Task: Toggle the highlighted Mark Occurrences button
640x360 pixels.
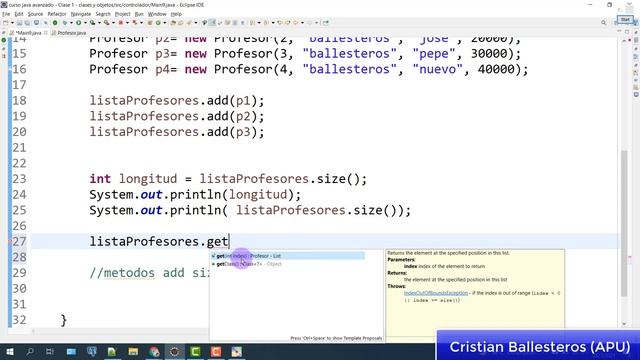Action: tap(212, 23)
